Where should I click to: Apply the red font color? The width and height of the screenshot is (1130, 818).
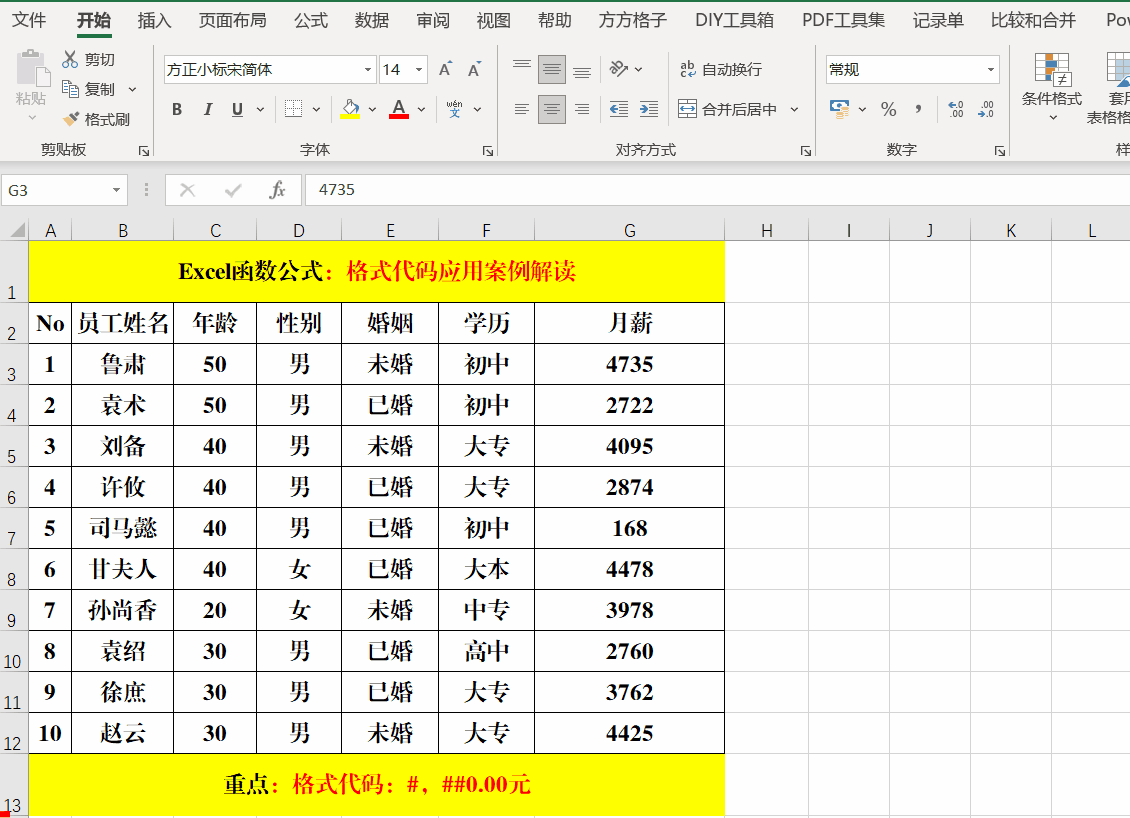[399, 109]
